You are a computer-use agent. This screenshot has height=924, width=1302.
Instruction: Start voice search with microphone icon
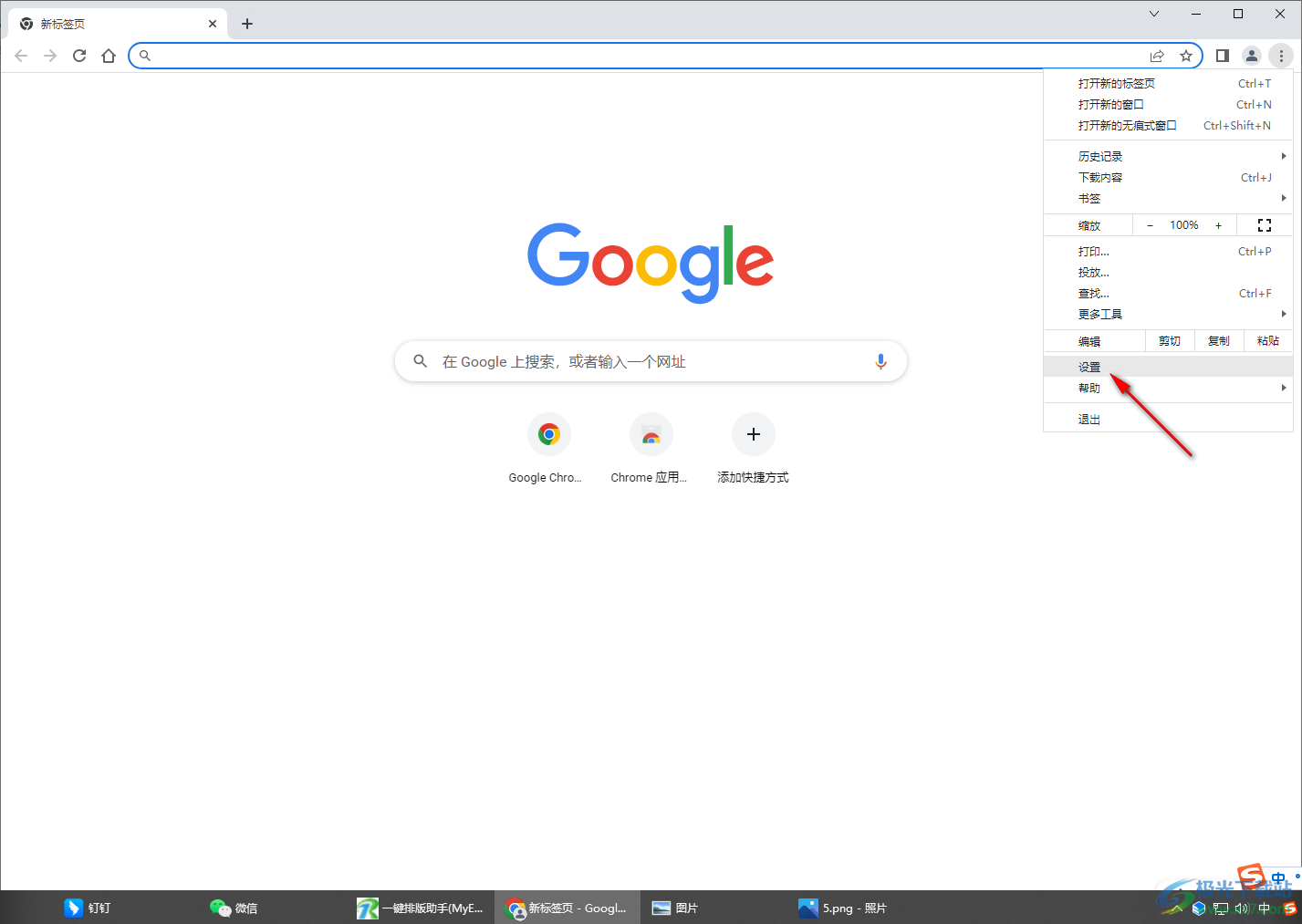(880, 361)
